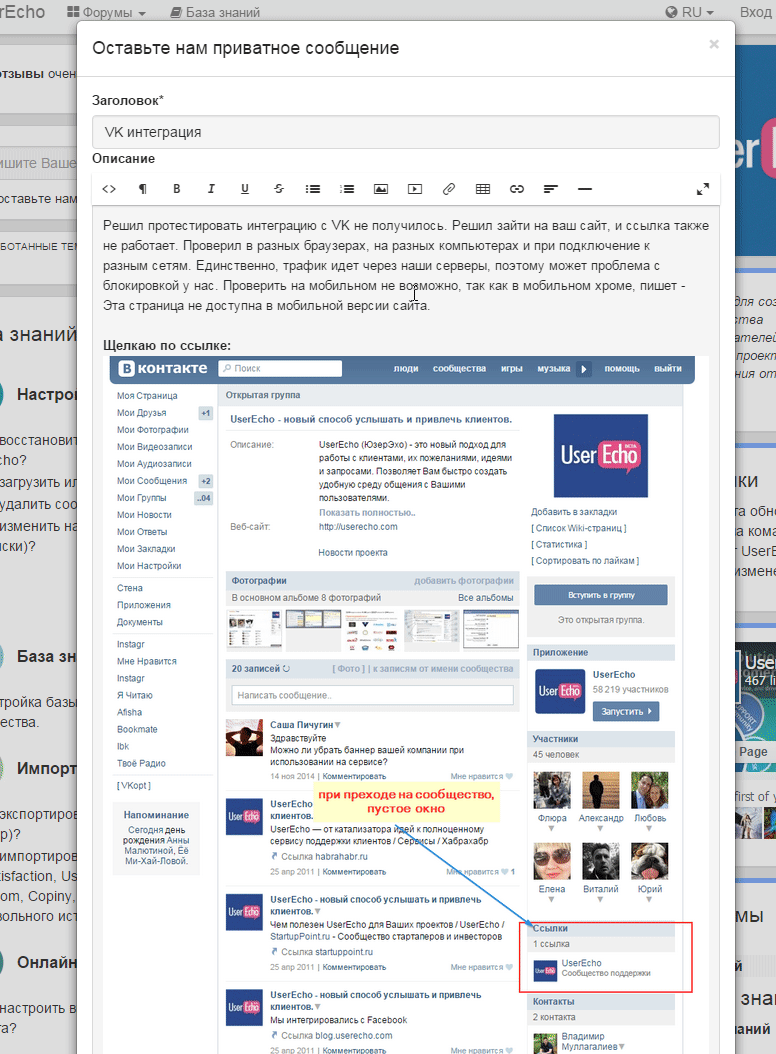Click игры in VK header
The height and width of the screenshot is (1054, 776).
512,368
